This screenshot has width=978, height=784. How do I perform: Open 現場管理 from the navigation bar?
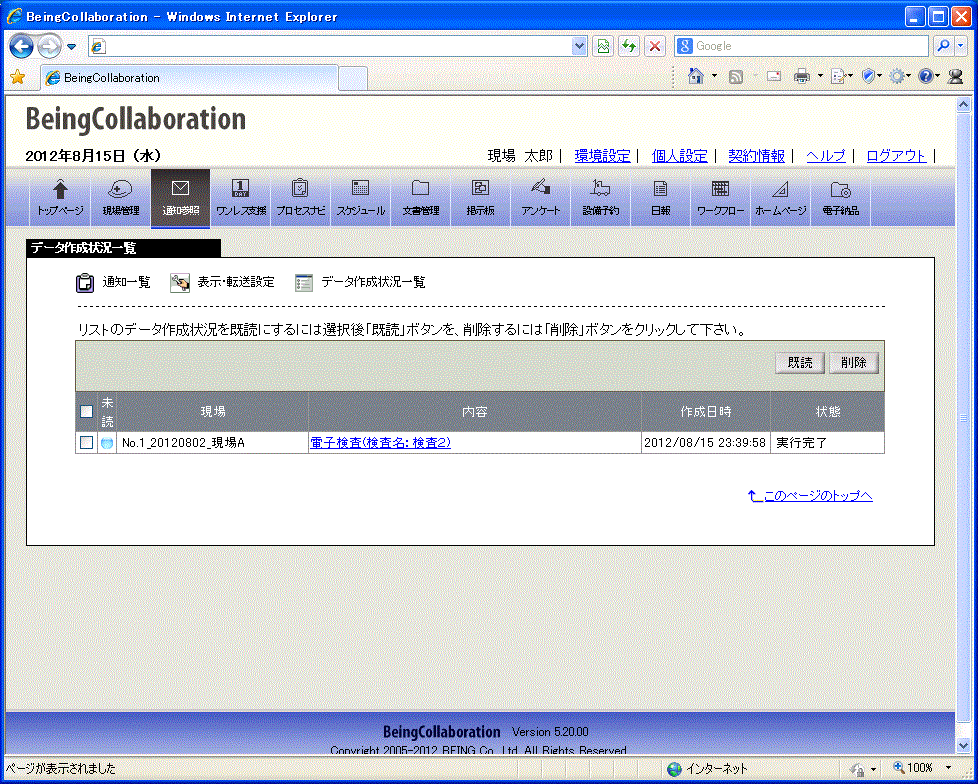point(120,198)
